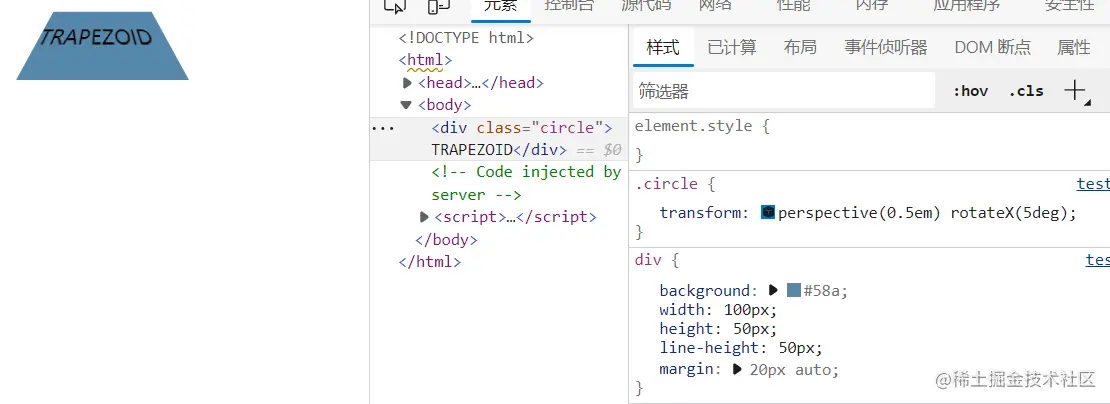Click the .circle selector in styles
Image resolution: width=1110 pixels, height=404 pixels.
(666, 184)
